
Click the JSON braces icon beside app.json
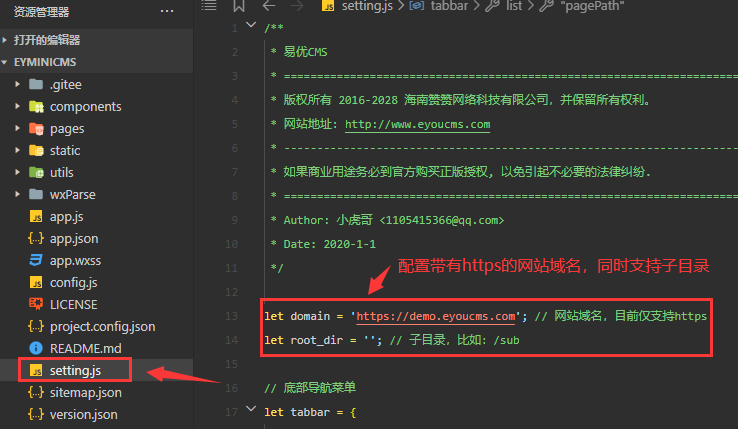(x=36, y=238)
